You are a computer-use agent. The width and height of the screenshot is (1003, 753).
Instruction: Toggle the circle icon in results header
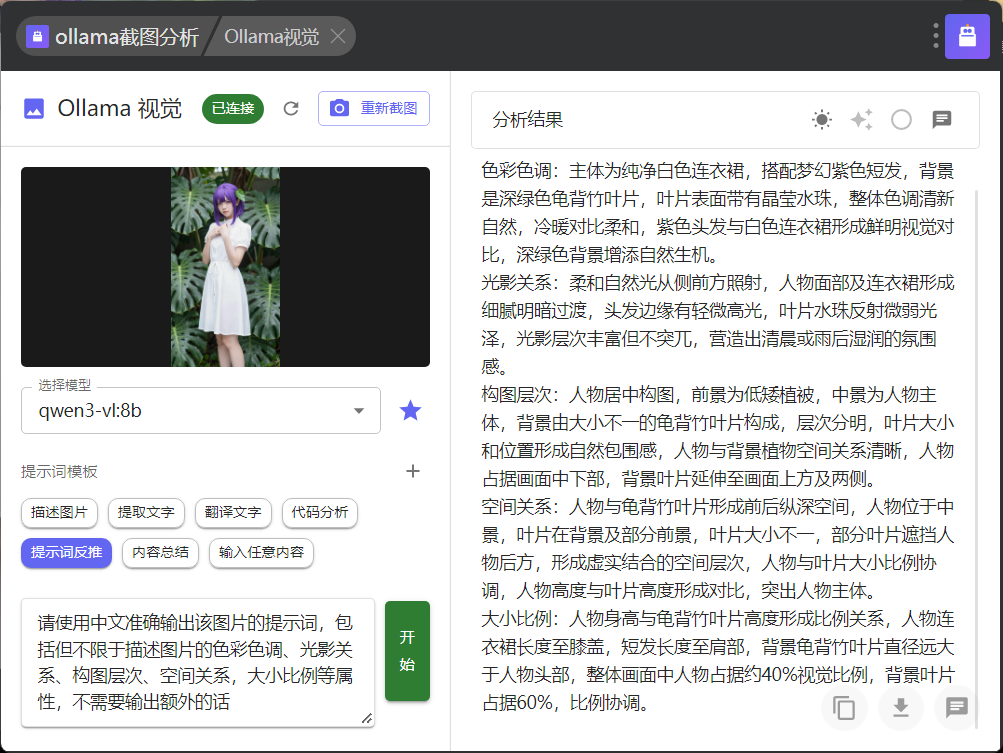(x=901, y=120)
